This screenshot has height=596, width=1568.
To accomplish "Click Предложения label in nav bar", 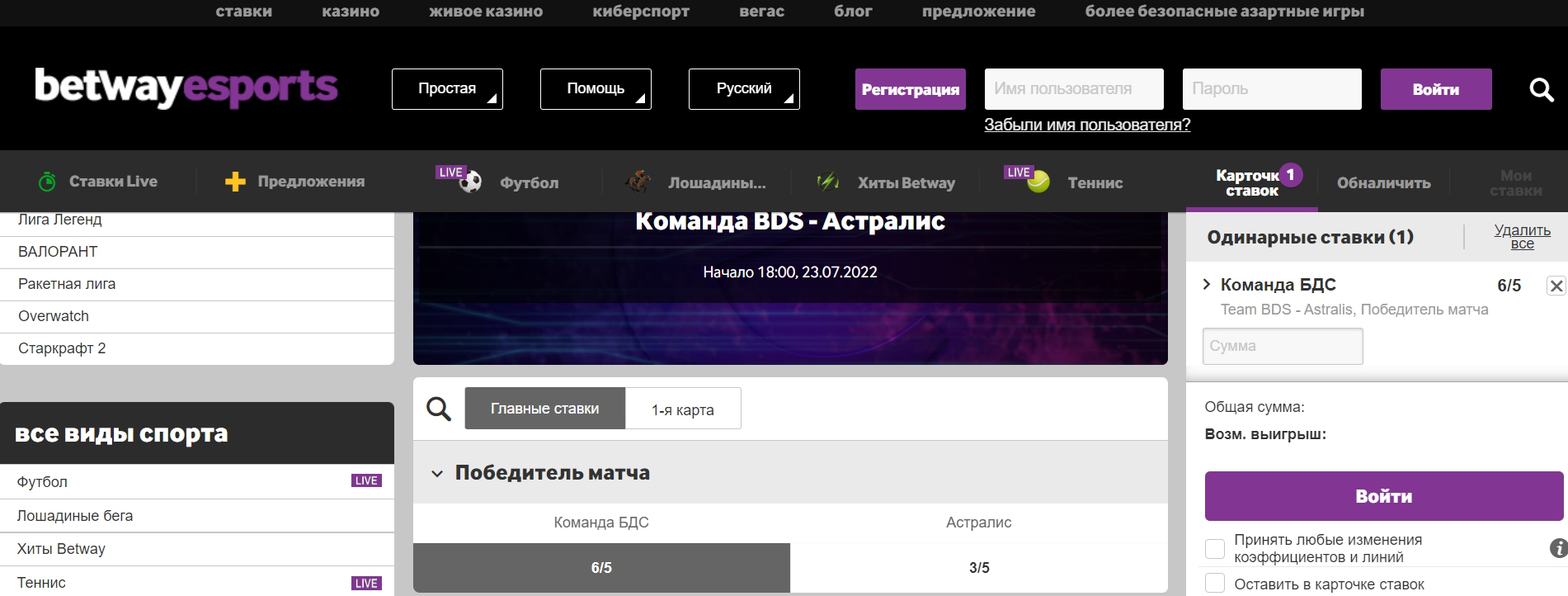I will coord(311,182).
